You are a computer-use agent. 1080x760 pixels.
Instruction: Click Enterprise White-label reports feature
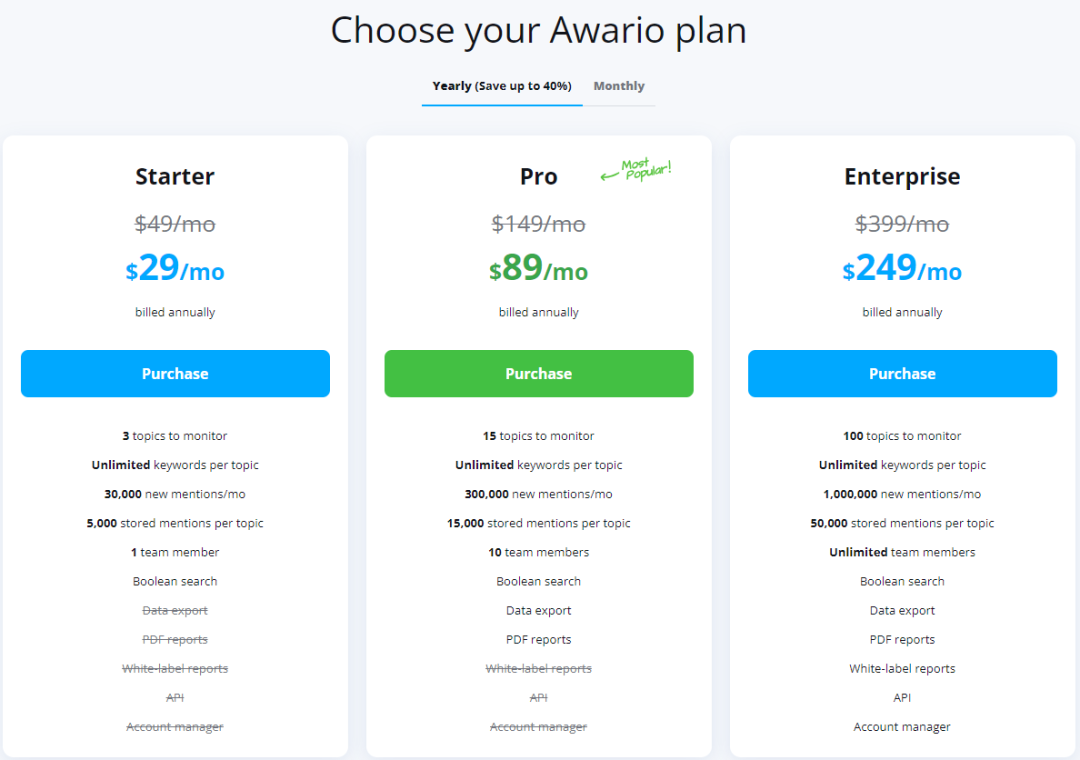(x=902, y=668)
